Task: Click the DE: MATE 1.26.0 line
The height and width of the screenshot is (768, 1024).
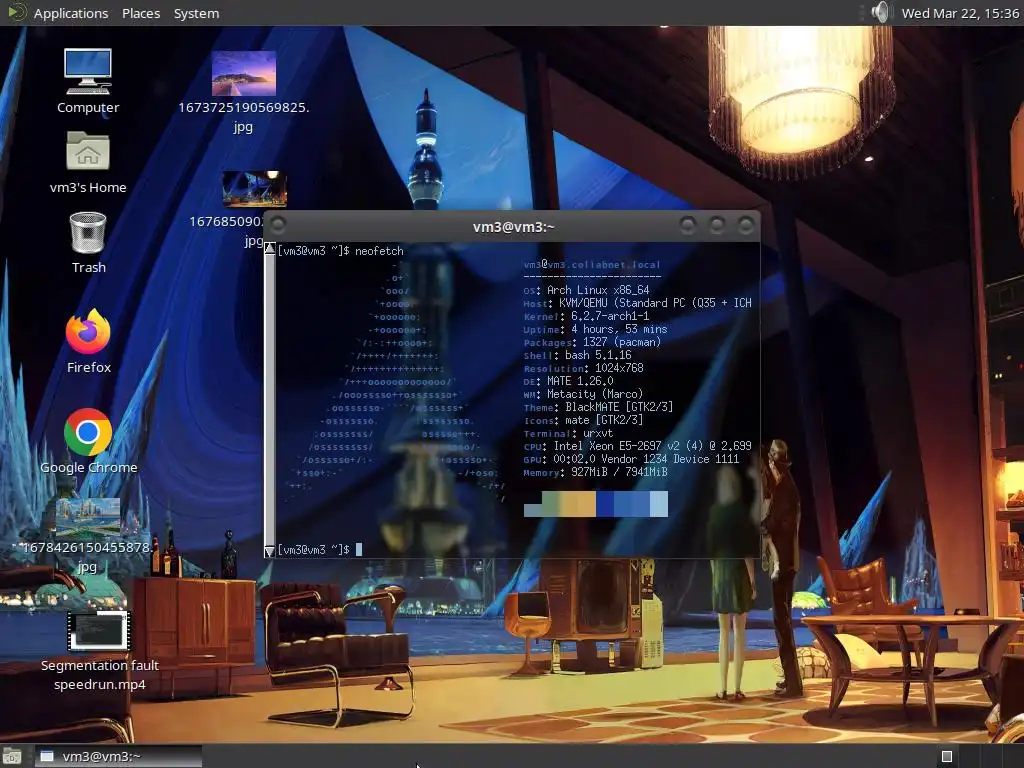Action: pos(568,381)
